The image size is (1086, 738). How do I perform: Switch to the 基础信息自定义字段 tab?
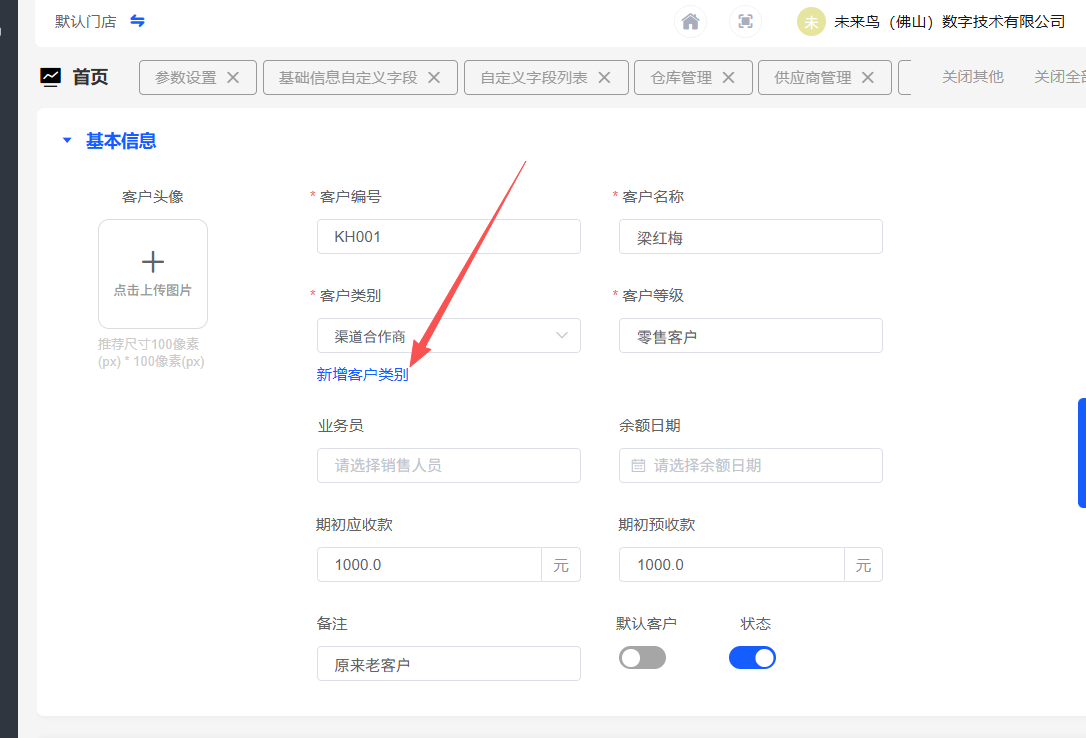(348, 77)
